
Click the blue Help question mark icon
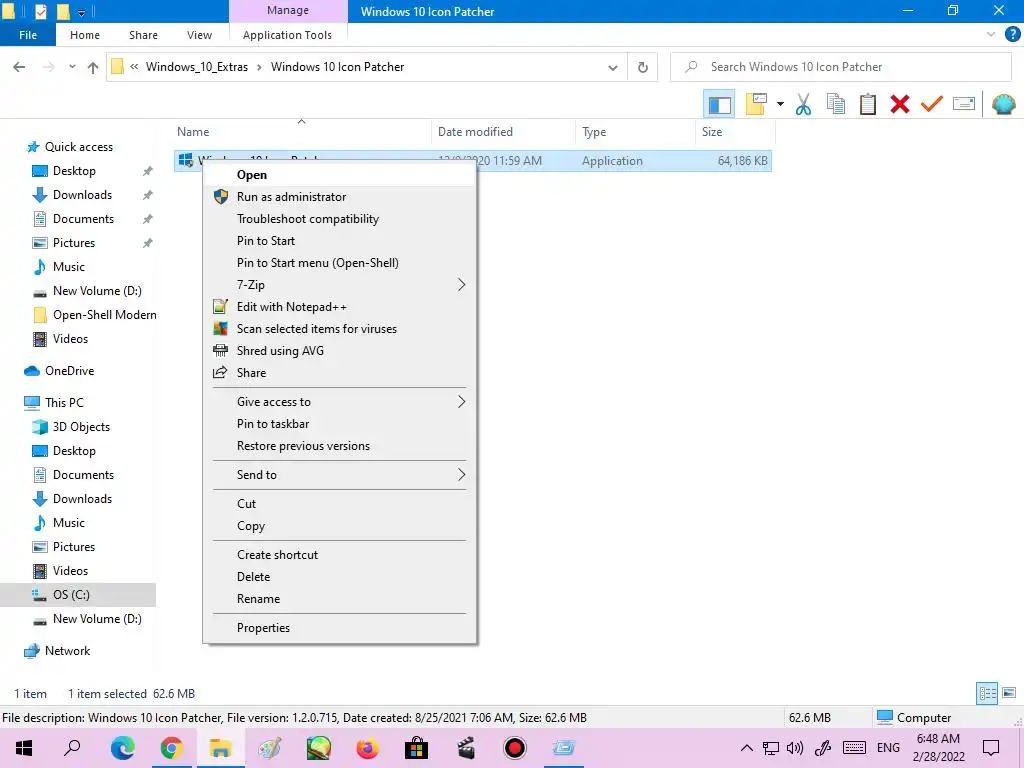(1012, 35)
